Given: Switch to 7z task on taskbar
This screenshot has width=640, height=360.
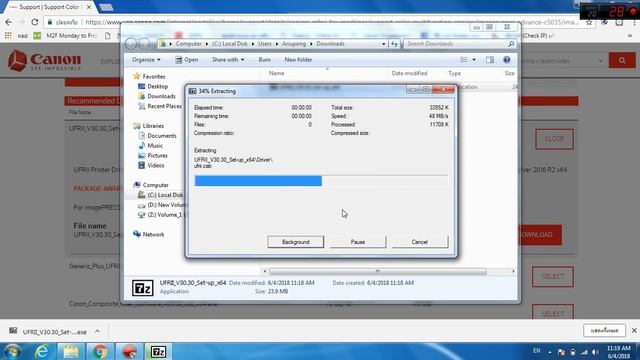Looking at the screenshot, I should (x=158, y=351).
